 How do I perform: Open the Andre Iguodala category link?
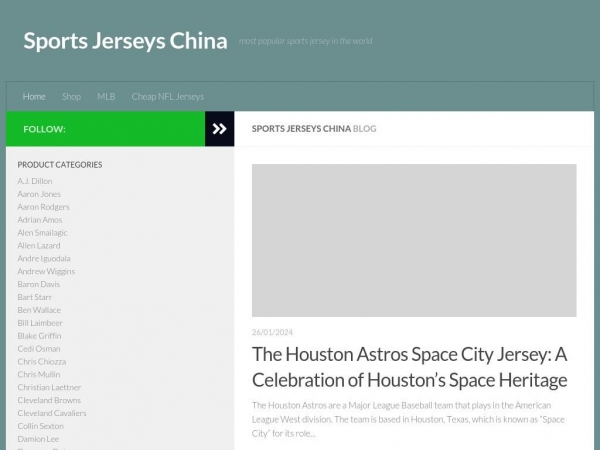coord(44,258)
